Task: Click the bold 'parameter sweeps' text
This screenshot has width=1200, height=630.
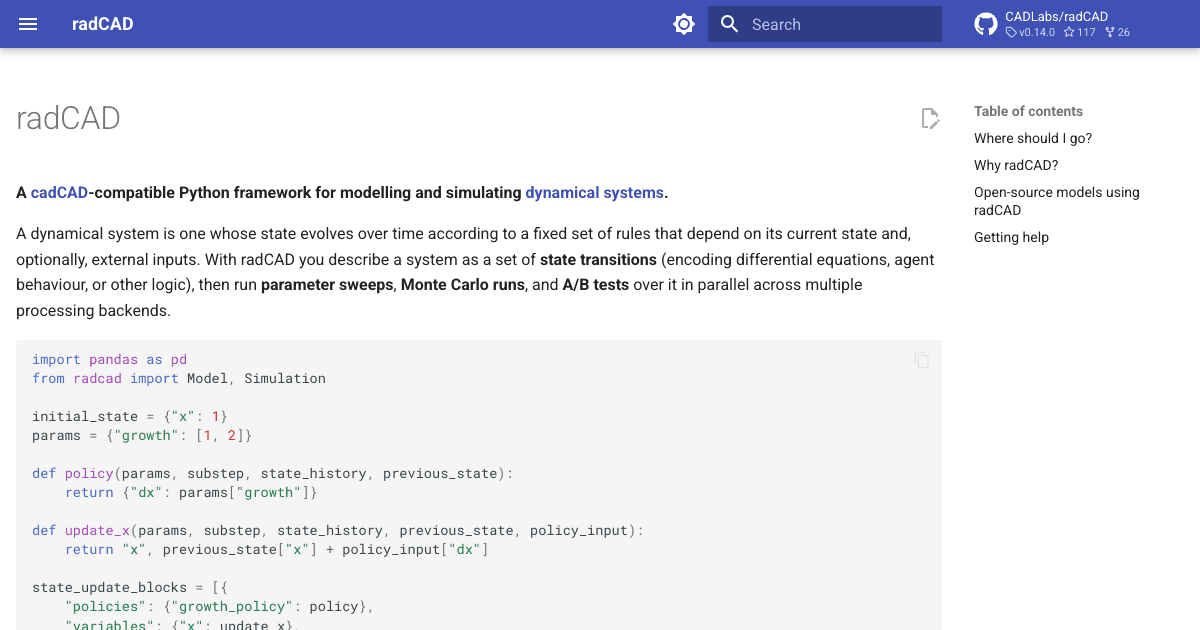Action: click(x=328, y=284)
